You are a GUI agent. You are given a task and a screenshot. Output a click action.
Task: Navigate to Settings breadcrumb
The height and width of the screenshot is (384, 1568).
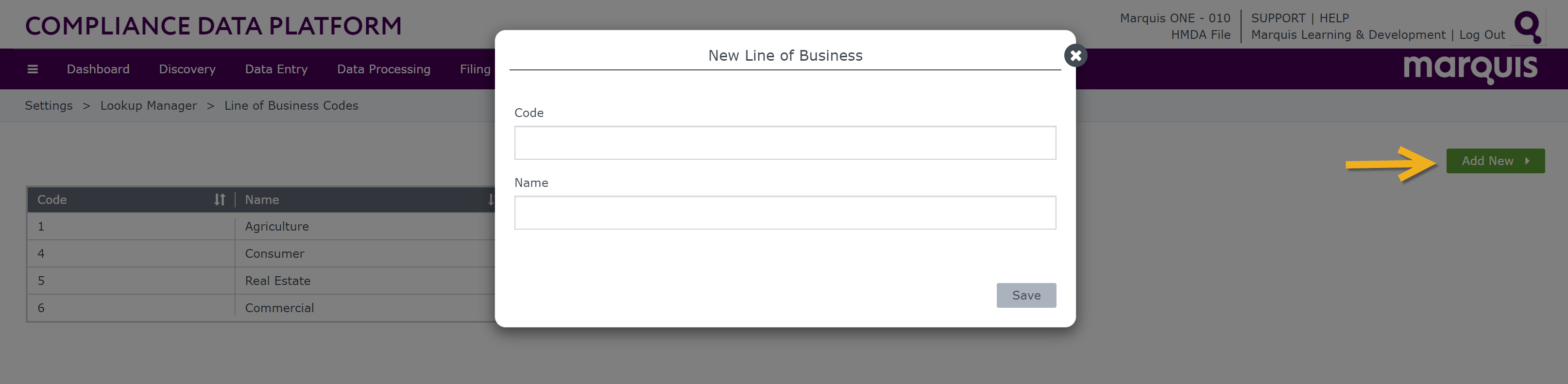click(49, 106)
